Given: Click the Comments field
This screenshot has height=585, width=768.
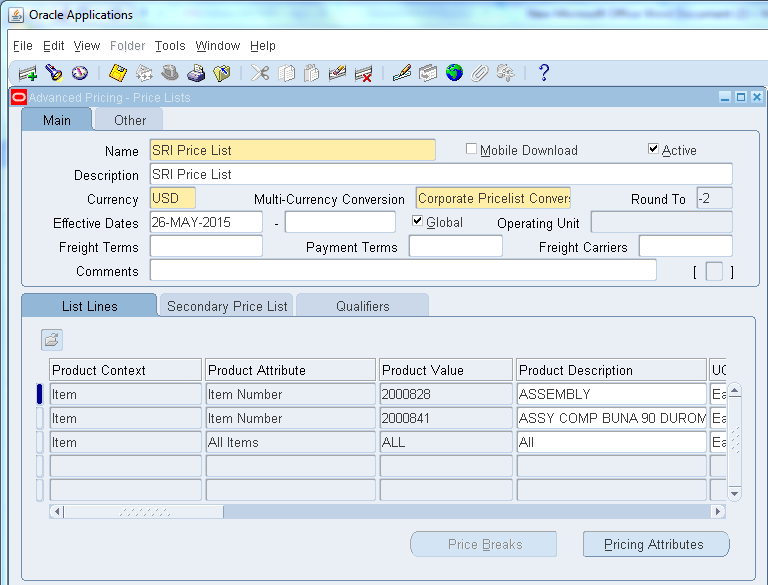Looking at the screenshot, I should [403, 270].
